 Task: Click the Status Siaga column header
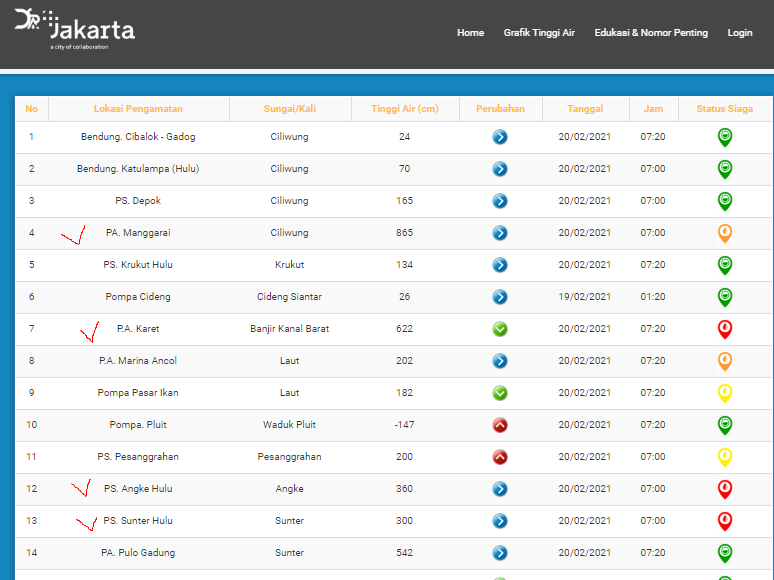click(725, 109)
